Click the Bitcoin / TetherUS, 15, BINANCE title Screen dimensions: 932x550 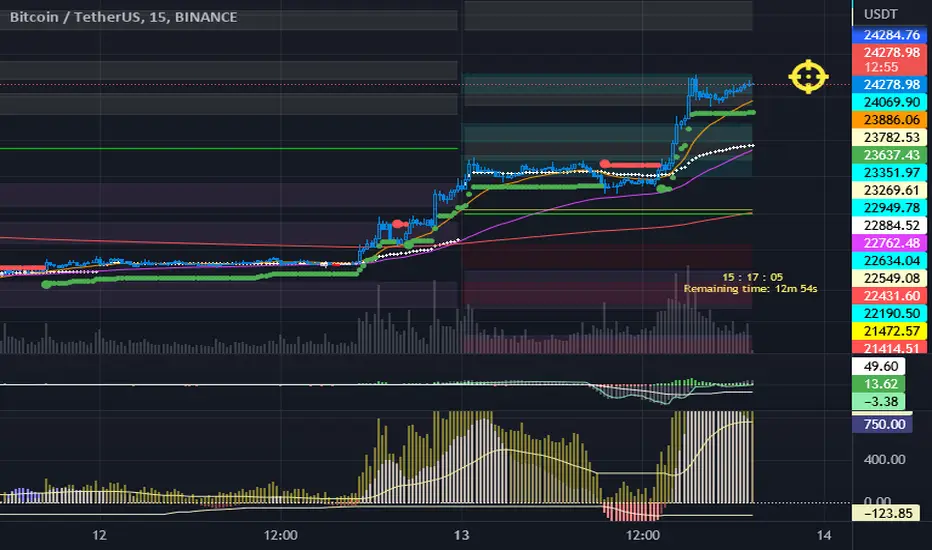pyautogui.click(x=123, y=17)
